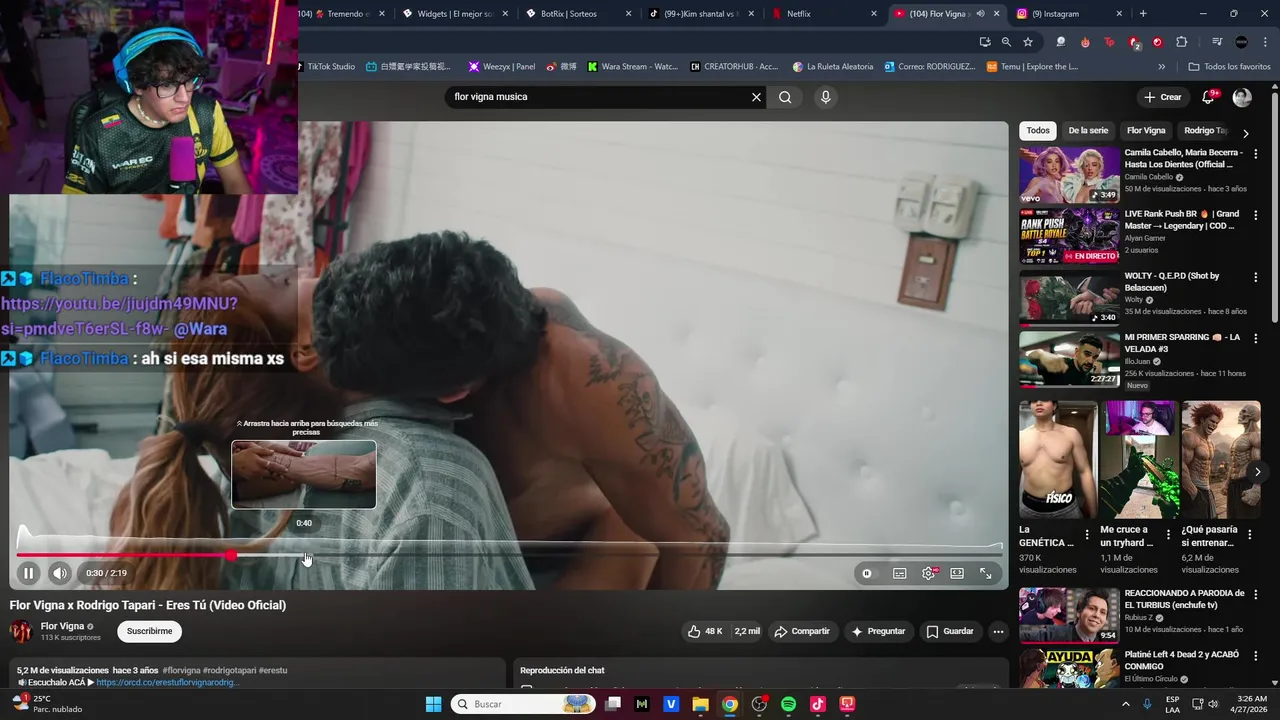Image resolution: width=1280 pixels, height=720 pixels.
Task: Click the install app icon in address bar
Action: click(985, 42)
